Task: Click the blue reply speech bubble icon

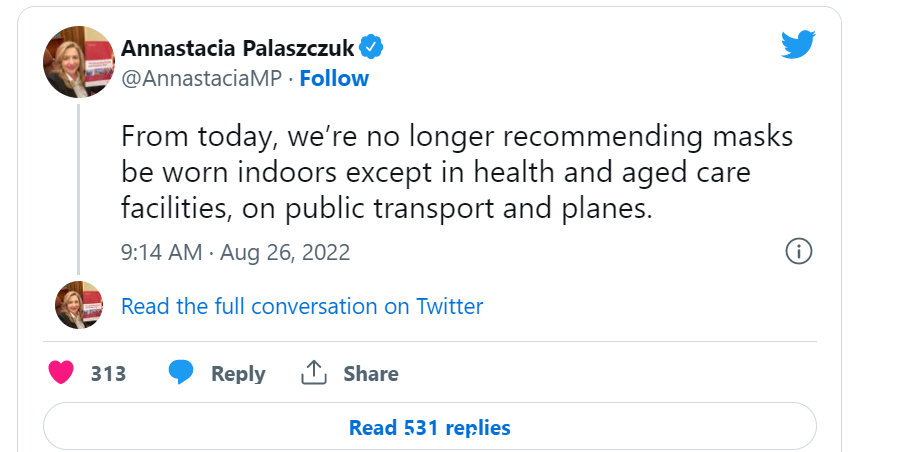Action: pos(180,372)
